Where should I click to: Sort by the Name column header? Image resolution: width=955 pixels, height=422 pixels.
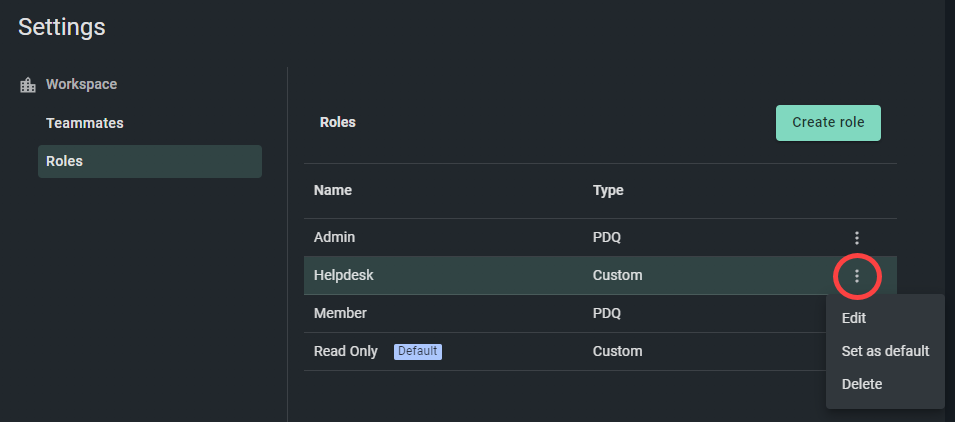click(333, 190)
